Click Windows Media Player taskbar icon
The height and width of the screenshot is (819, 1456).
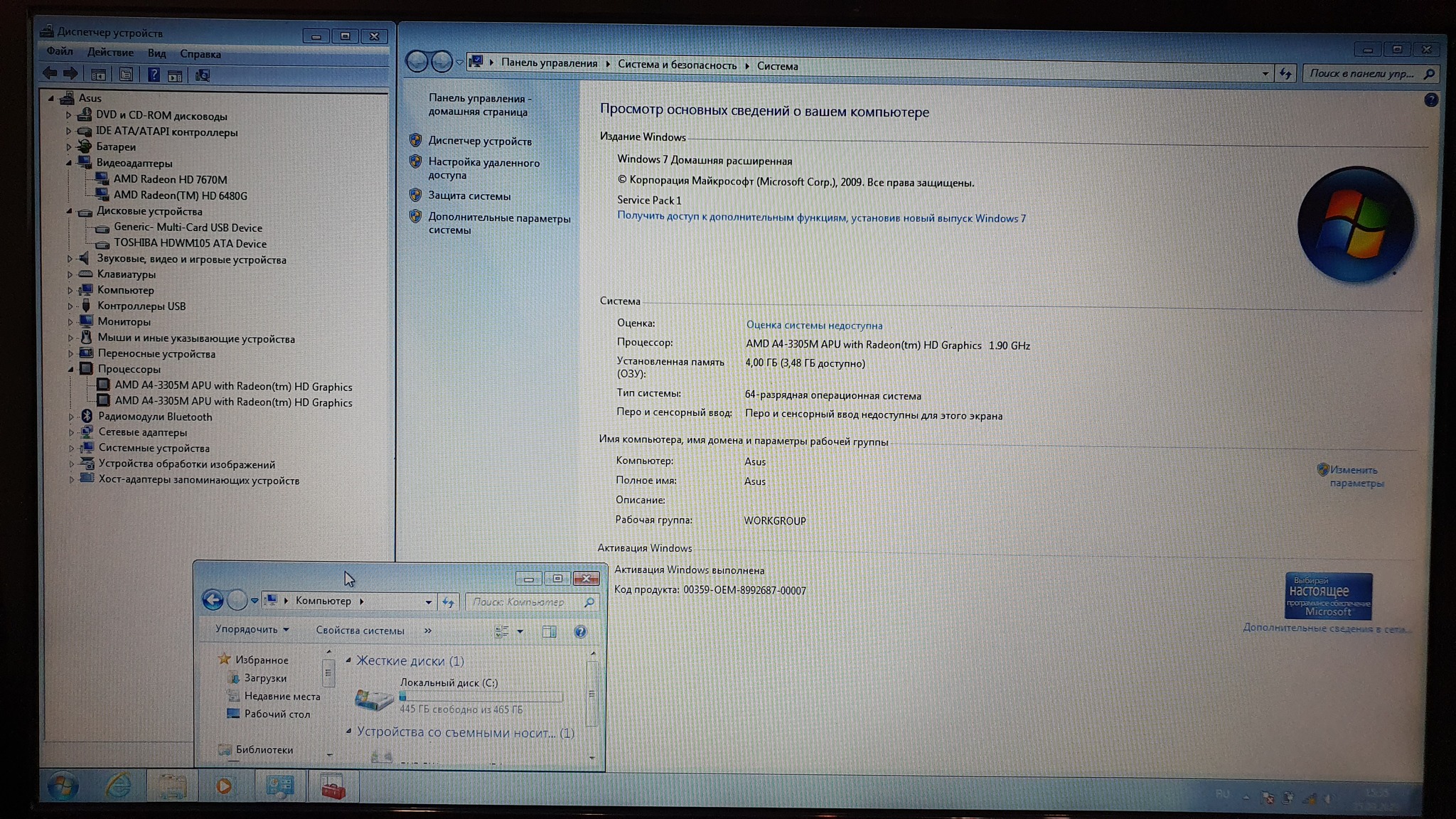coord(223,786)
